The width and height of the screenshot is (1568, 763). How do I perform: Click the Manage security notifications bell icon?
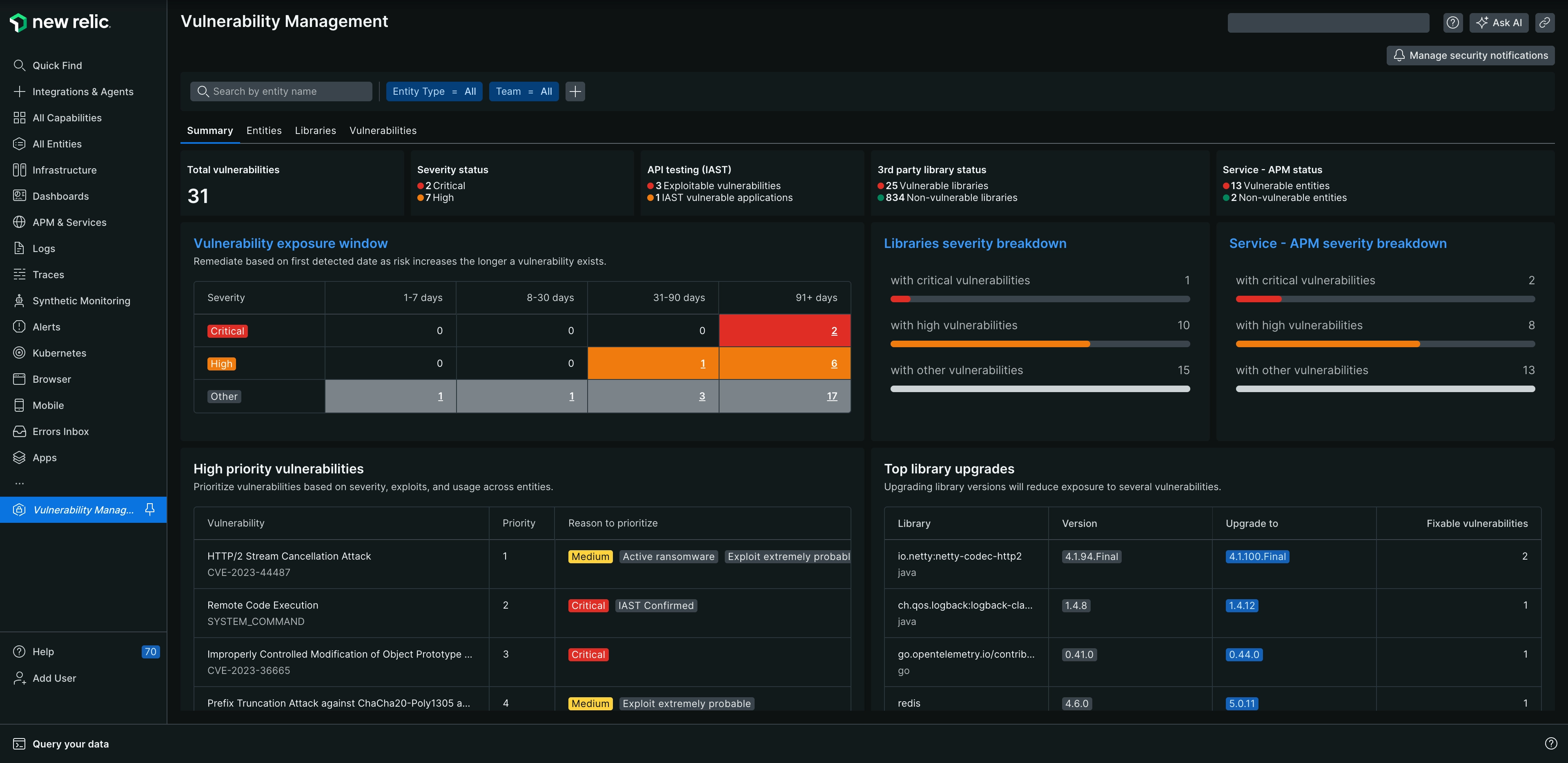pyautogui.click(x=1399, y=56)
